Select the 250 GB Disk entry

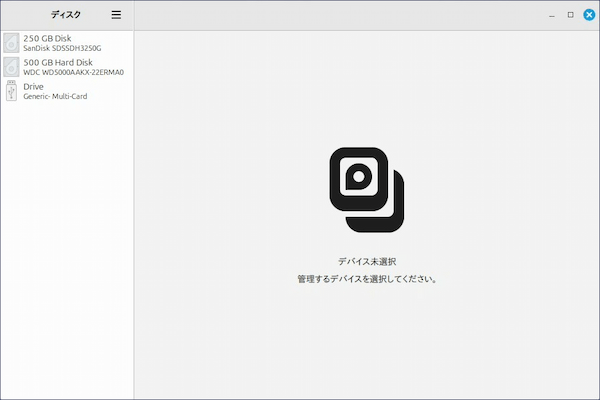pyautogui.click(x=70, y=42)
